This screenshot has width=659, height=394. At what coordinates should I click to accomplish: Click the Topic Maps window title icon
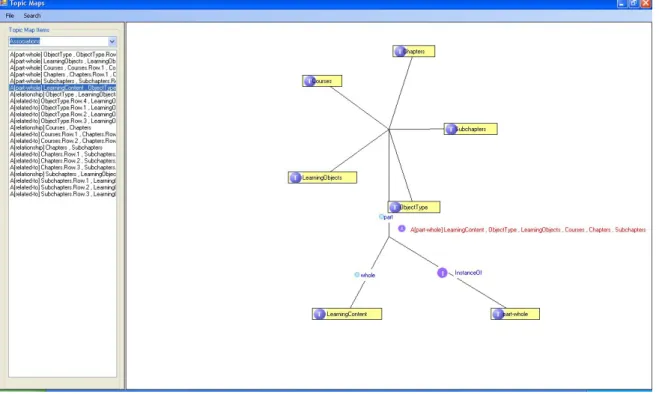click(x=3, y=3)
